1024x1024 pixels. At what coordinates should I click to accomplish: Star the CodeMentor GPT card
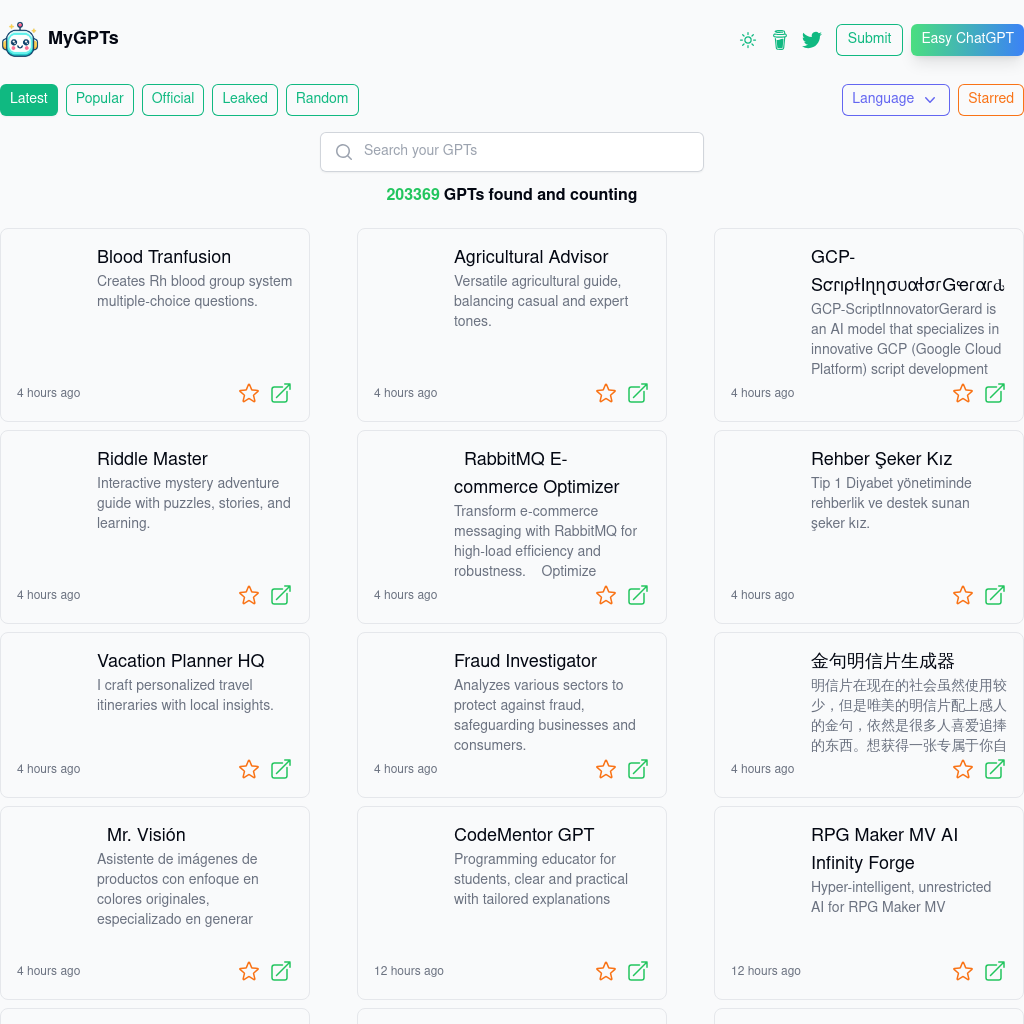(606, 971)
